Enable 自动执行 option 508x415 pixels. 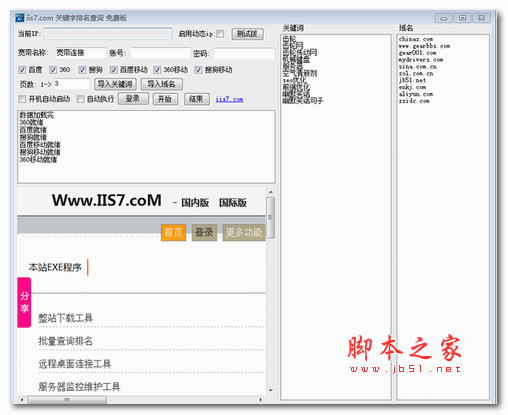click(80, 99)
